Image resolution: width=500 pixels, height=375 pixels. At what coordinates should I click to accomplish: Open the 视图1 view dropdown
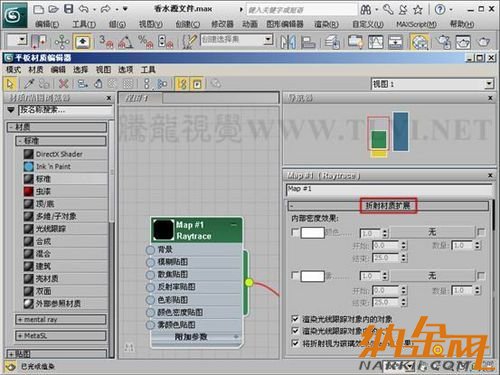click(x=489, y=84)
